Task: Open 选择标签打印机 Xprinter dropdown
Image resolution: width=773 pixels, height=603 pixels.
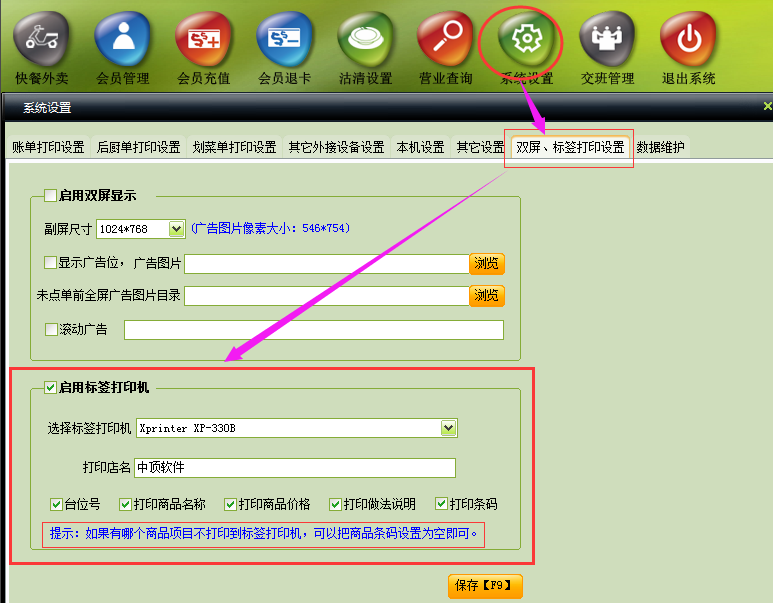Action: (448, 428)
